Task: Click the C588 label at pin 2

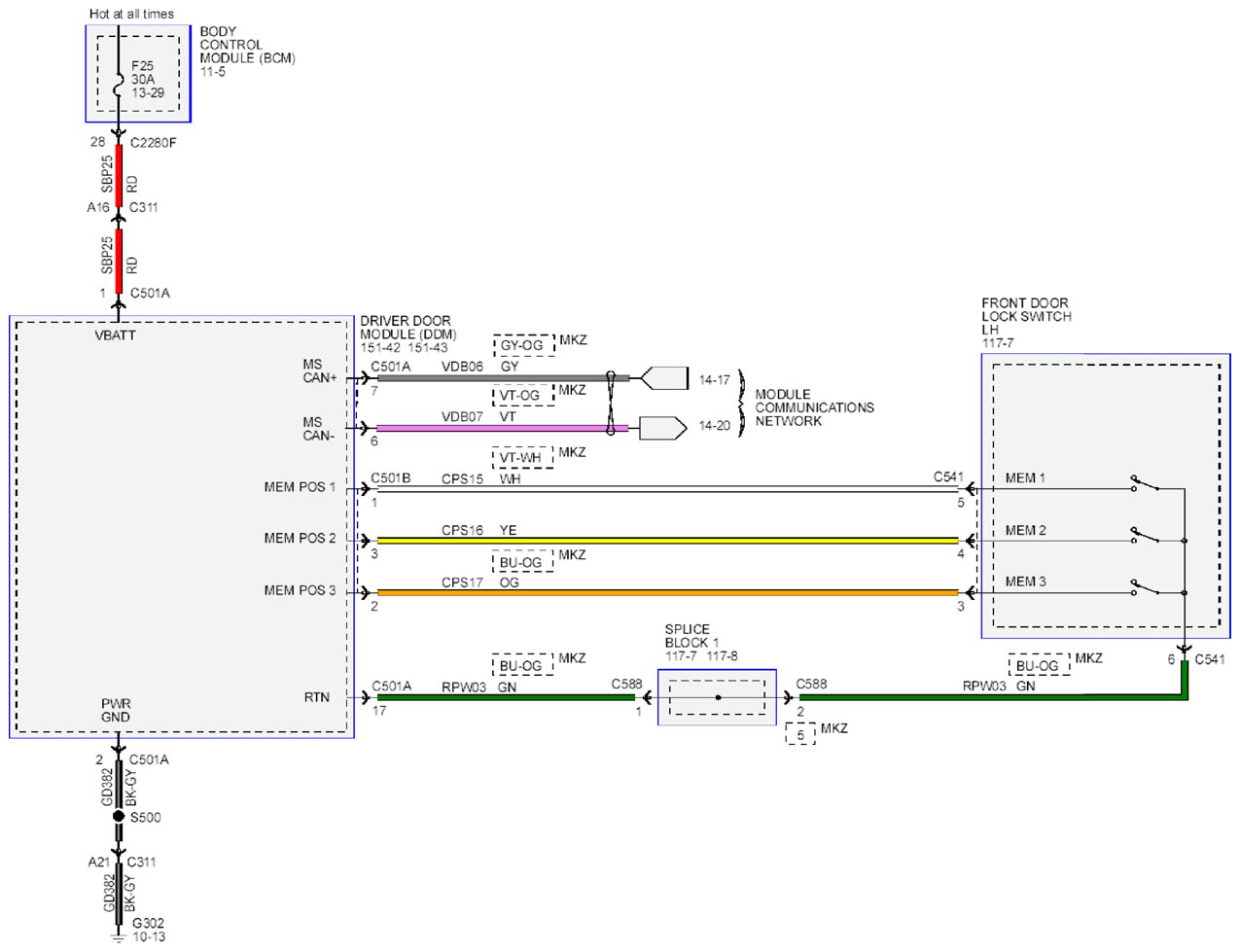Action: click(x=812, y=684)
